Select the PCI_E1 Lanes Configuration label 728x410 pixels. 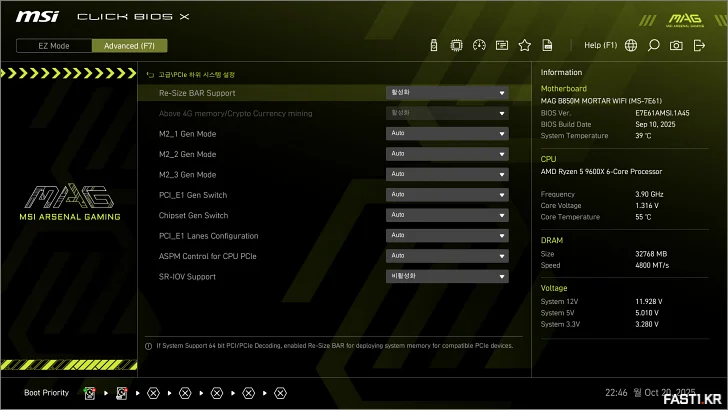pyautogui.click(x=208, y=236)
